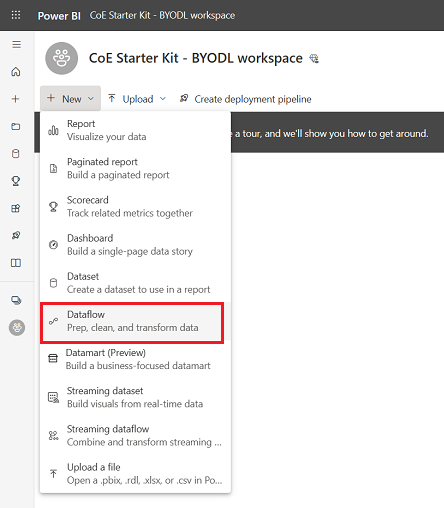
Task: Open Learn book icon in sidebar
Action: pos(16,263)
